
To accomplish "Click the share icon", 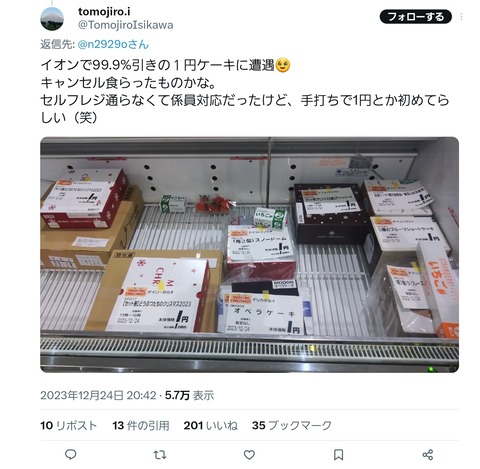I will coord(428,455).
